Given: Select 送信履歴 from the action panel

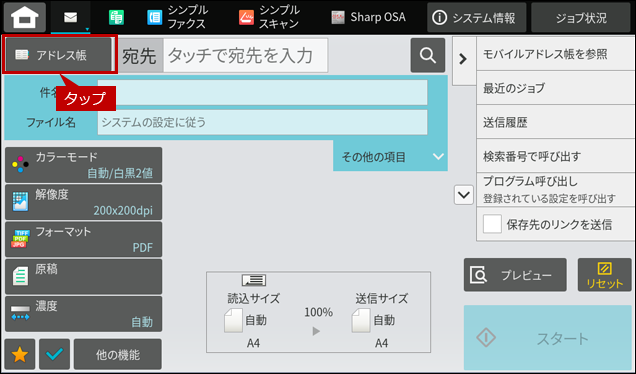Looking at the screenshot, I should coord(555,122).
